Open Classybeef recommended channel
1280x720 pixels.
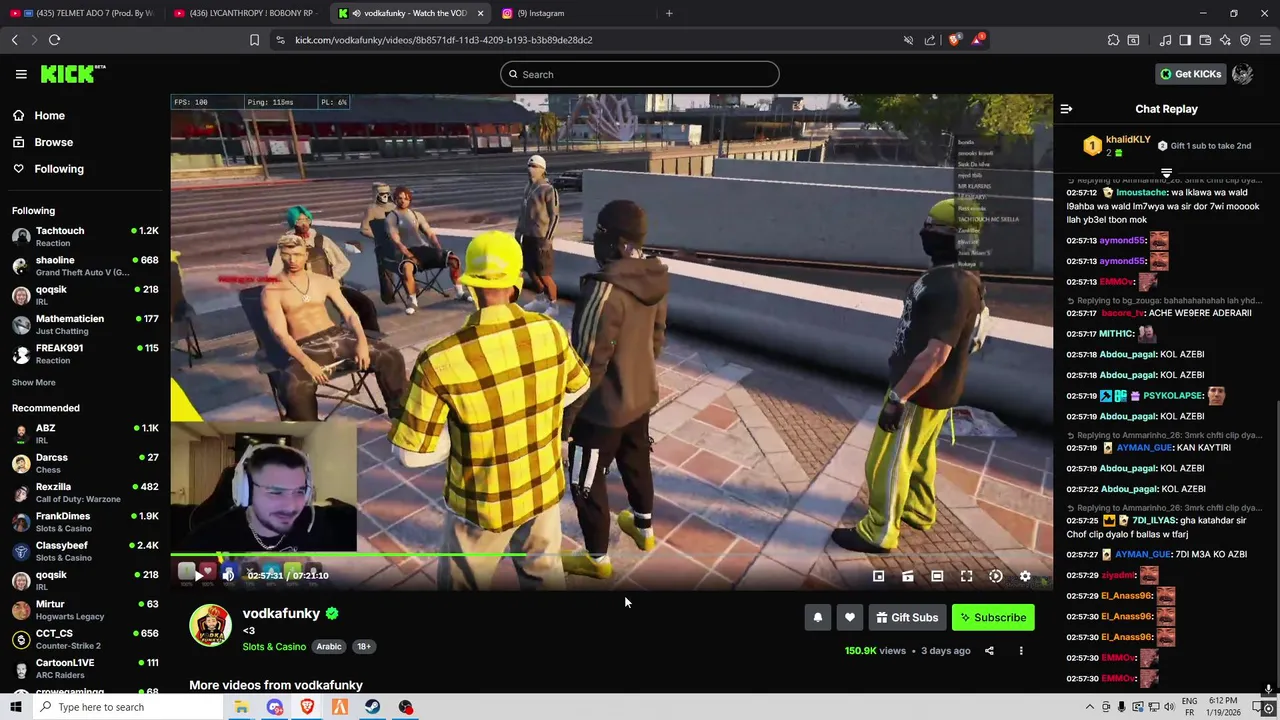(85, 551)
